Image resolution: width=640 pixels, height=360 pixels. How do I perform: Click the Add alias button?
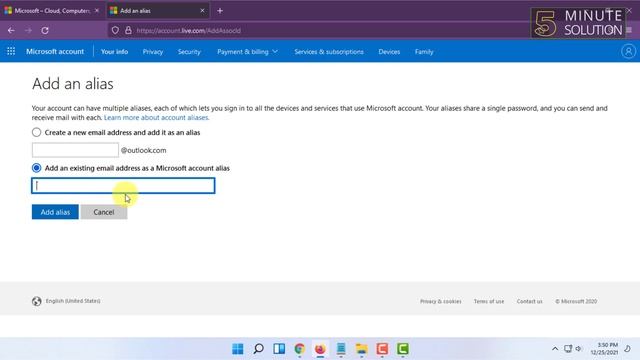click(55, 212)
